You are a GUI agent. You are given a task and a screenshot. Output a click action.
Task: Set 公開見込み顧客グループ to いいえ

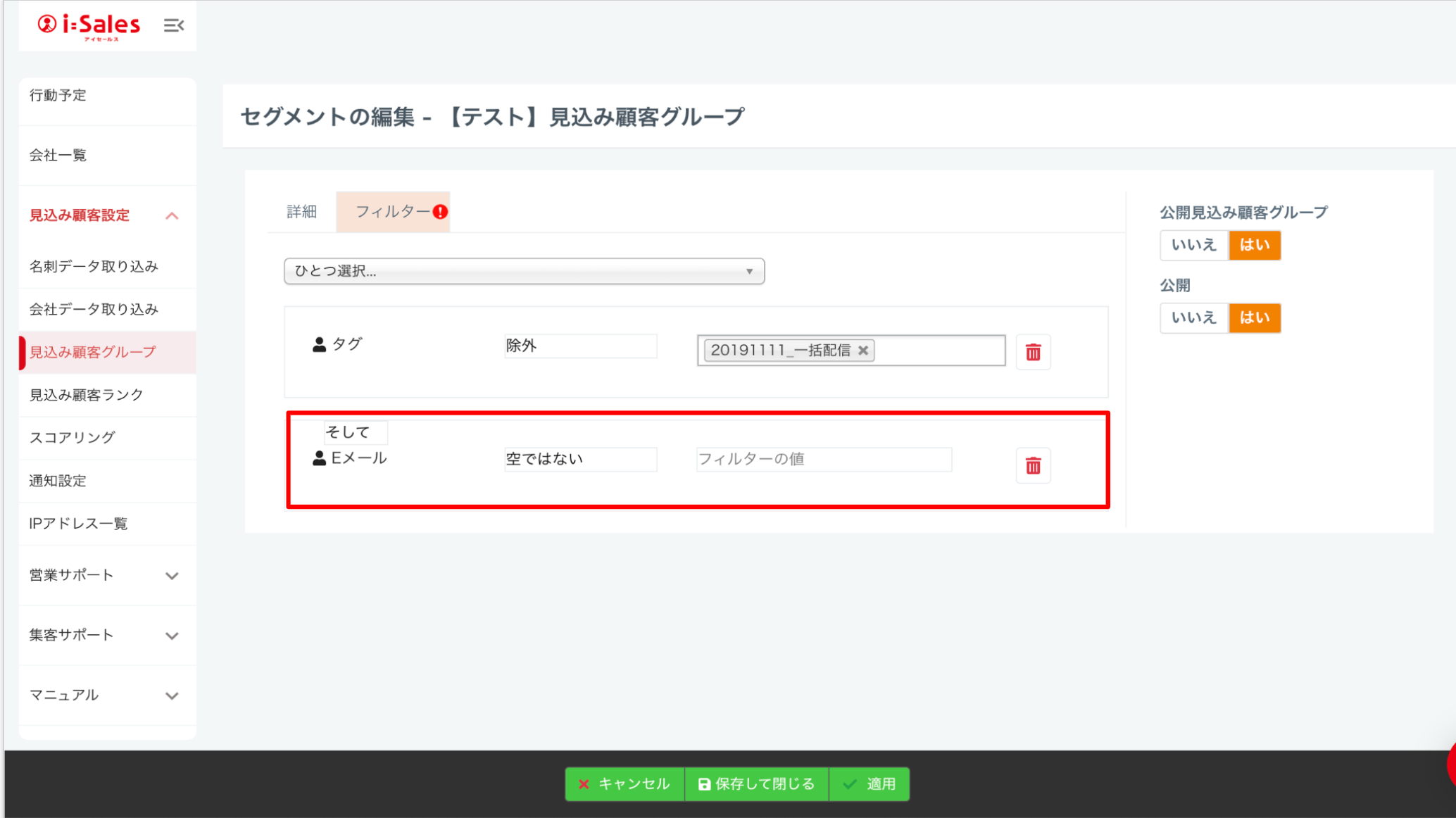tap(1193, 245)
